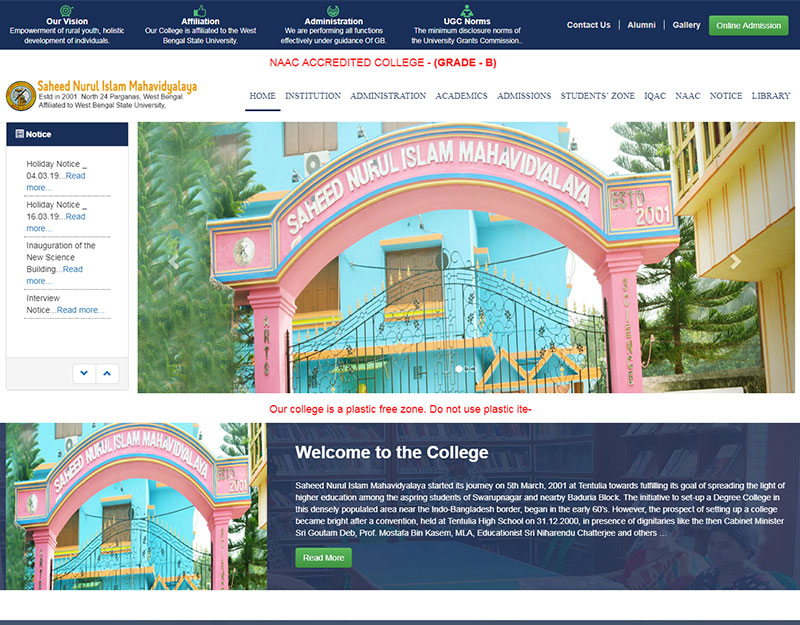
Task: Open the ADMISSIONS menu
Action: point(524,95)
